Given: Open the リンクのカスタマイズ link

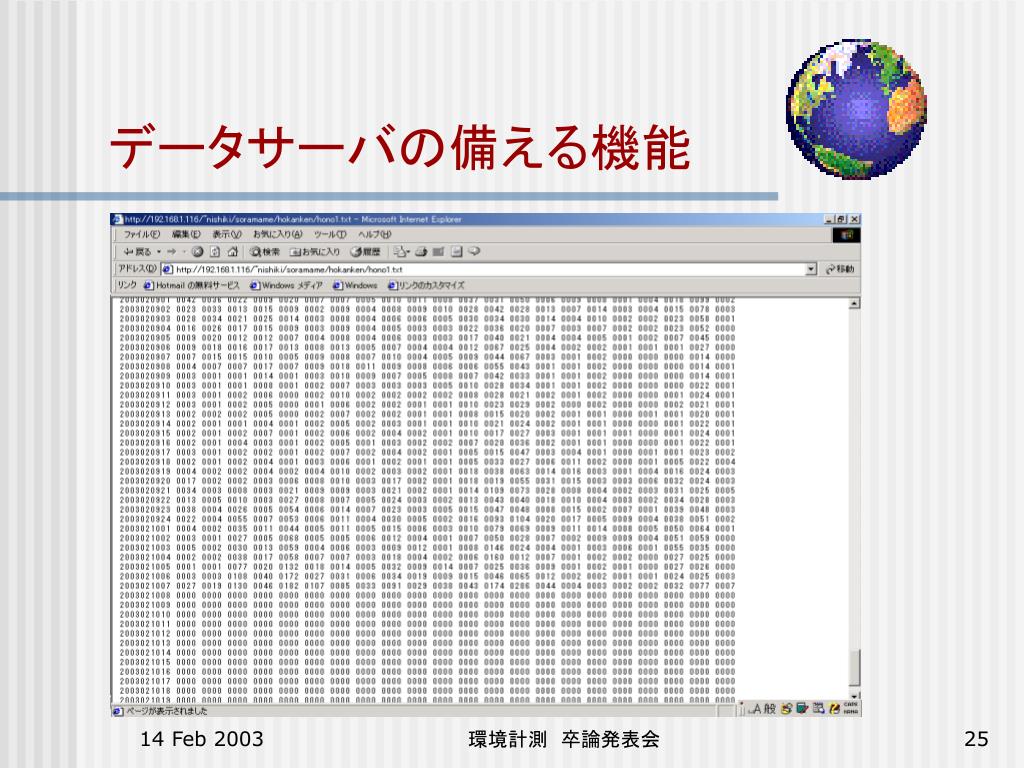Looking at the screenshot, I should pyautogui.click(x=426, y=285).
